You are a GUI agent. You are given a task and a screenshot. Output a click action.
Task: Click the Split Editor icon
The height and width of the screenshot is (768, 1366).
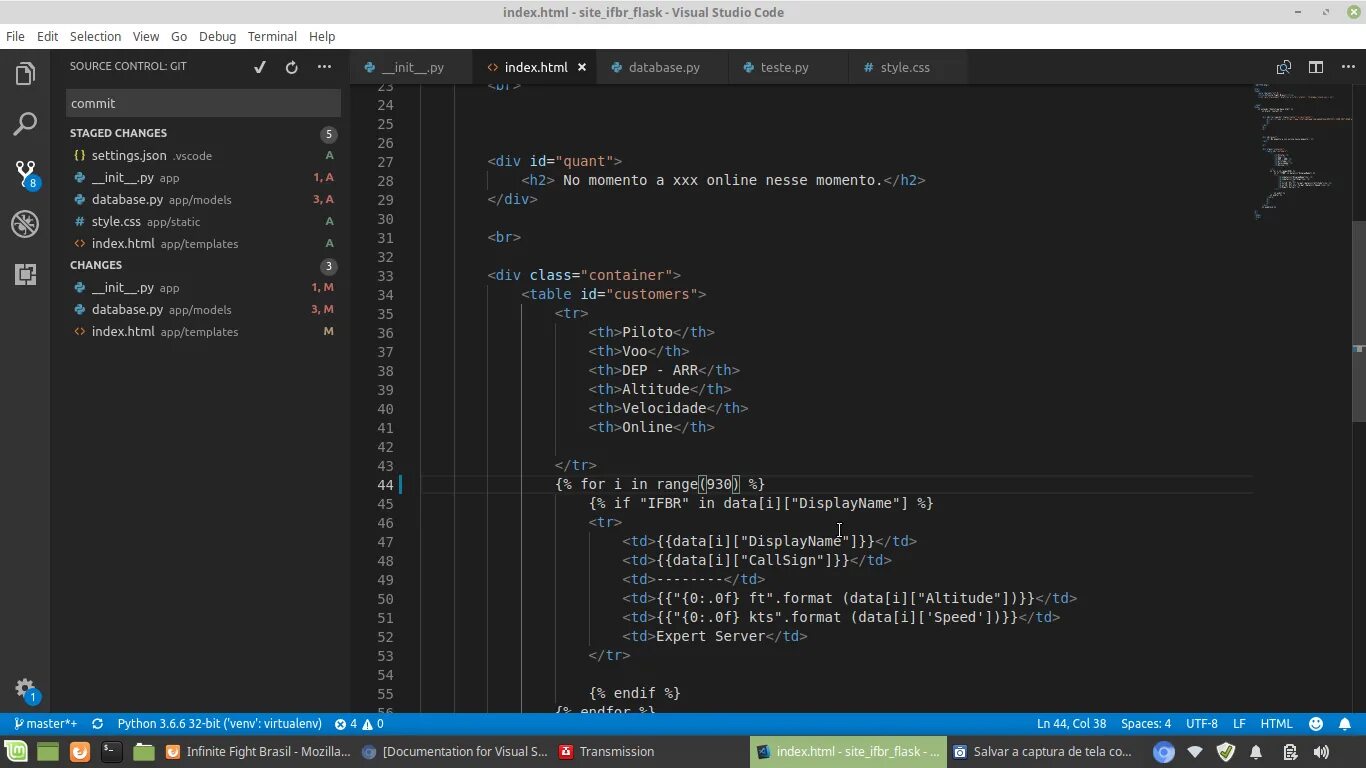1316,67
